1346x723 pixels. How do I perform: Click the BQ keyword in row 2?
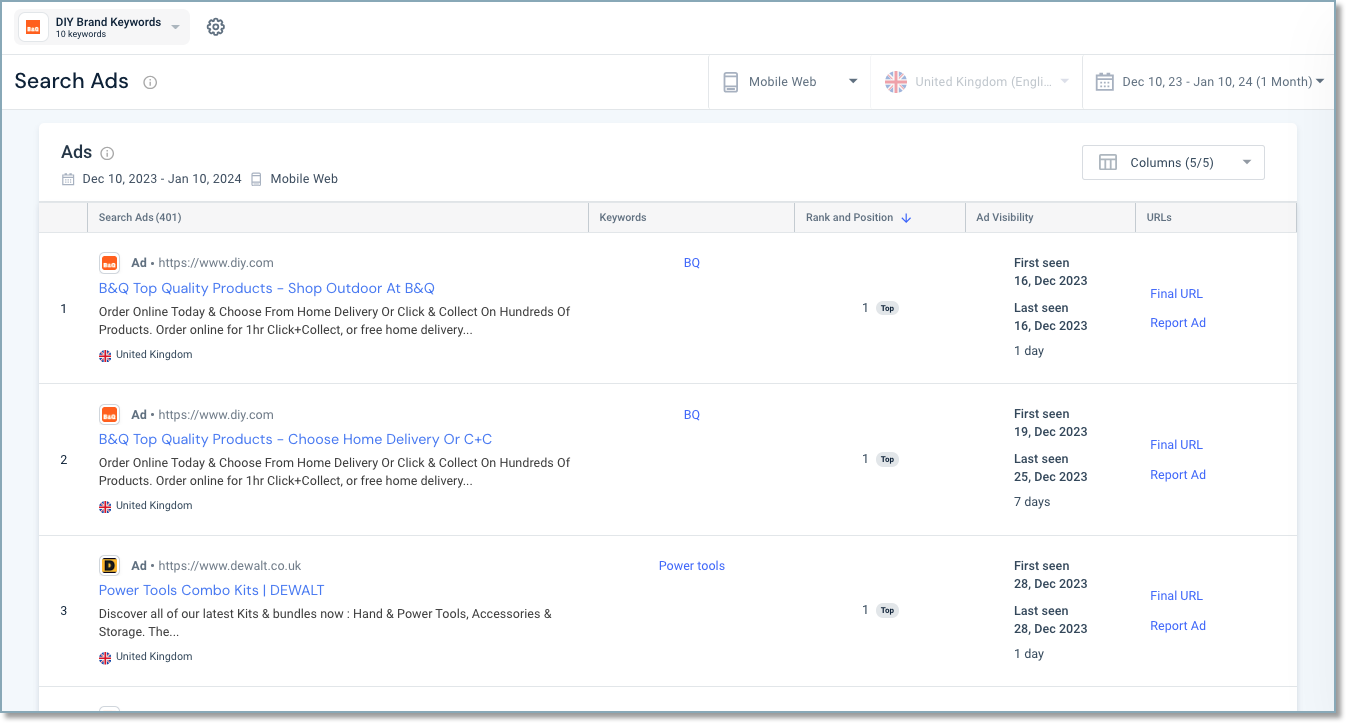692,415
